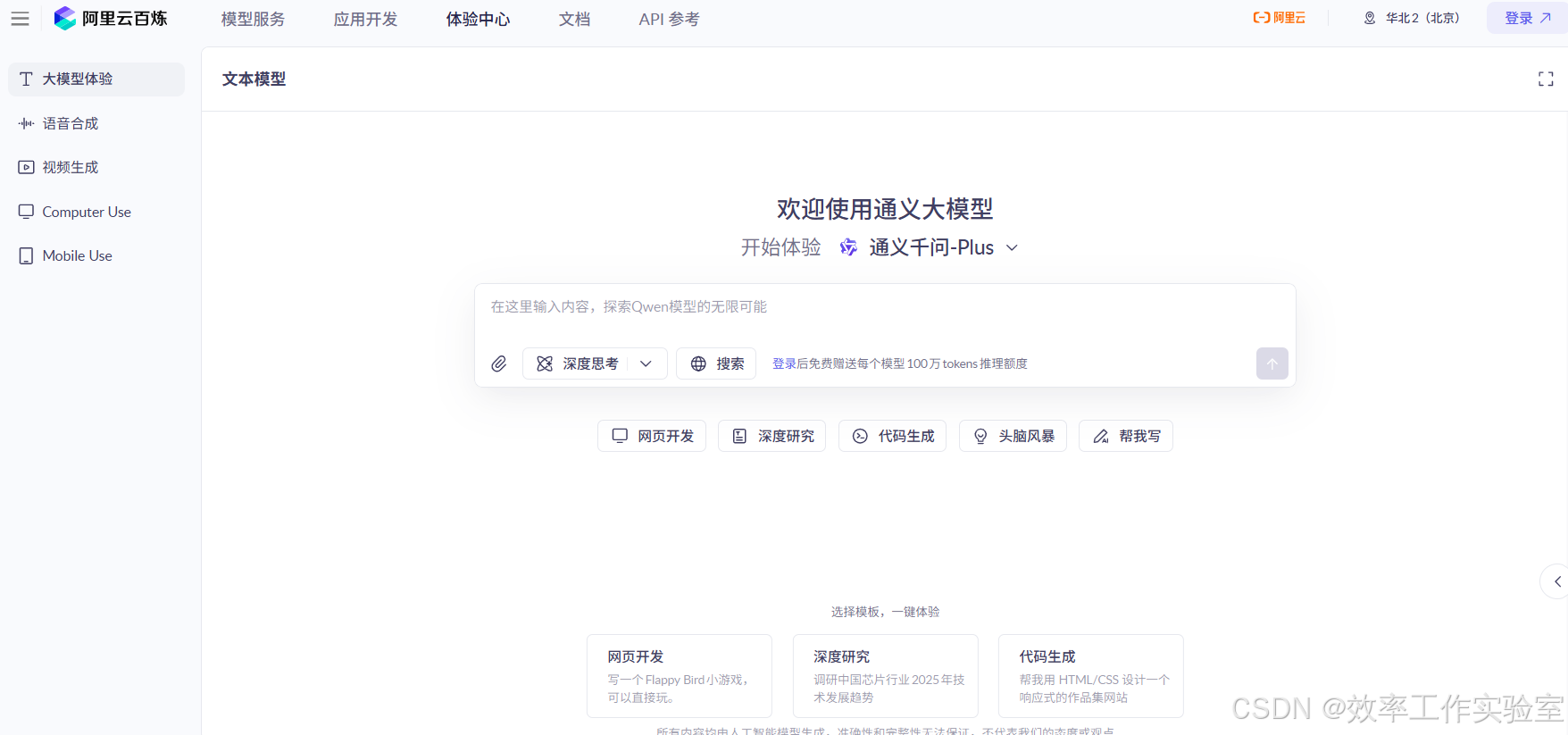The height and width of the screenshot is (735, 1568).
Task: Choose the 代码生成 shortcut chip
Action: coord(892,436)
